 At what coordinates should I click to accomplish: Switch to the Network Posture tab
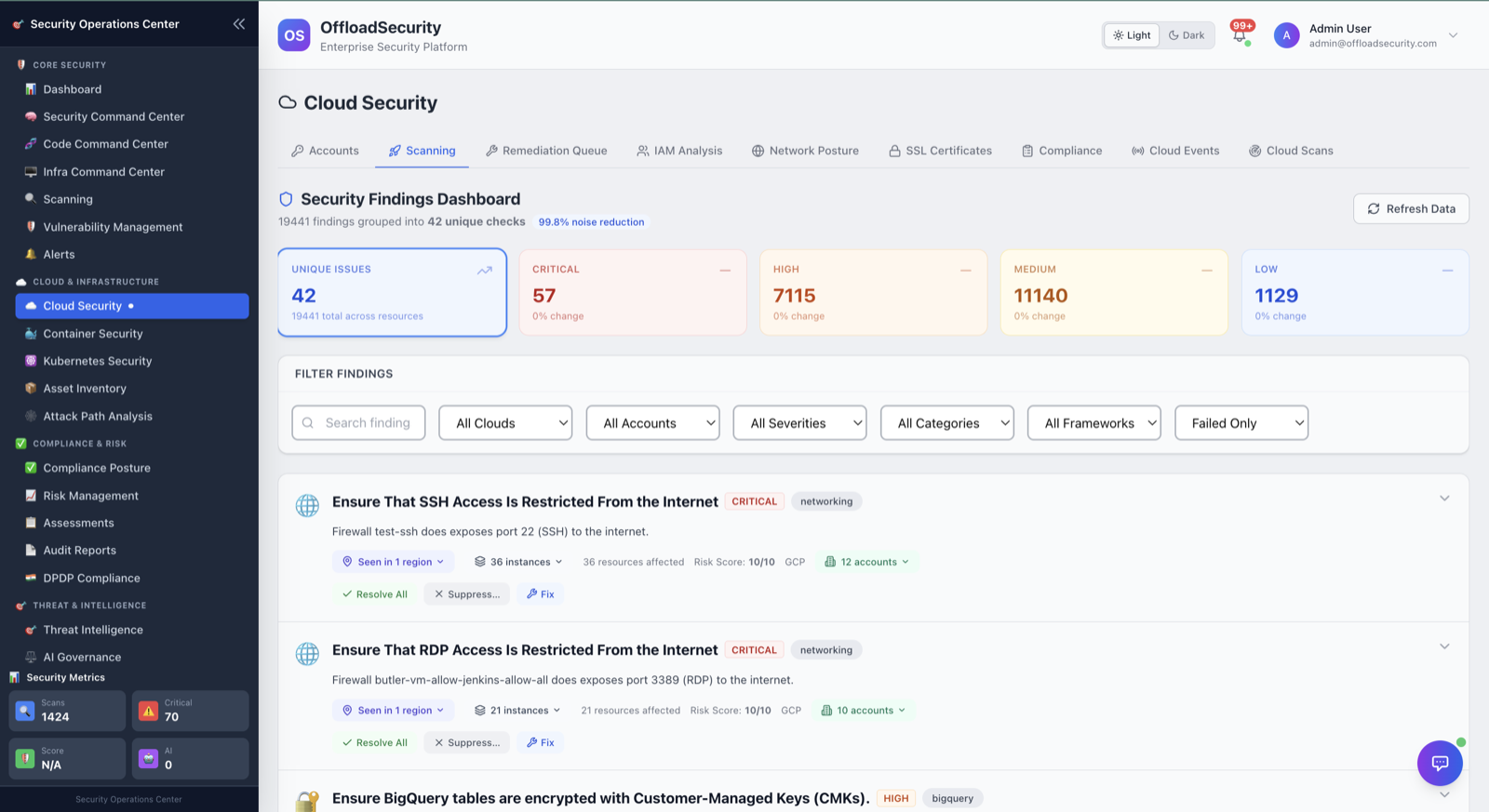pos(805,151)
